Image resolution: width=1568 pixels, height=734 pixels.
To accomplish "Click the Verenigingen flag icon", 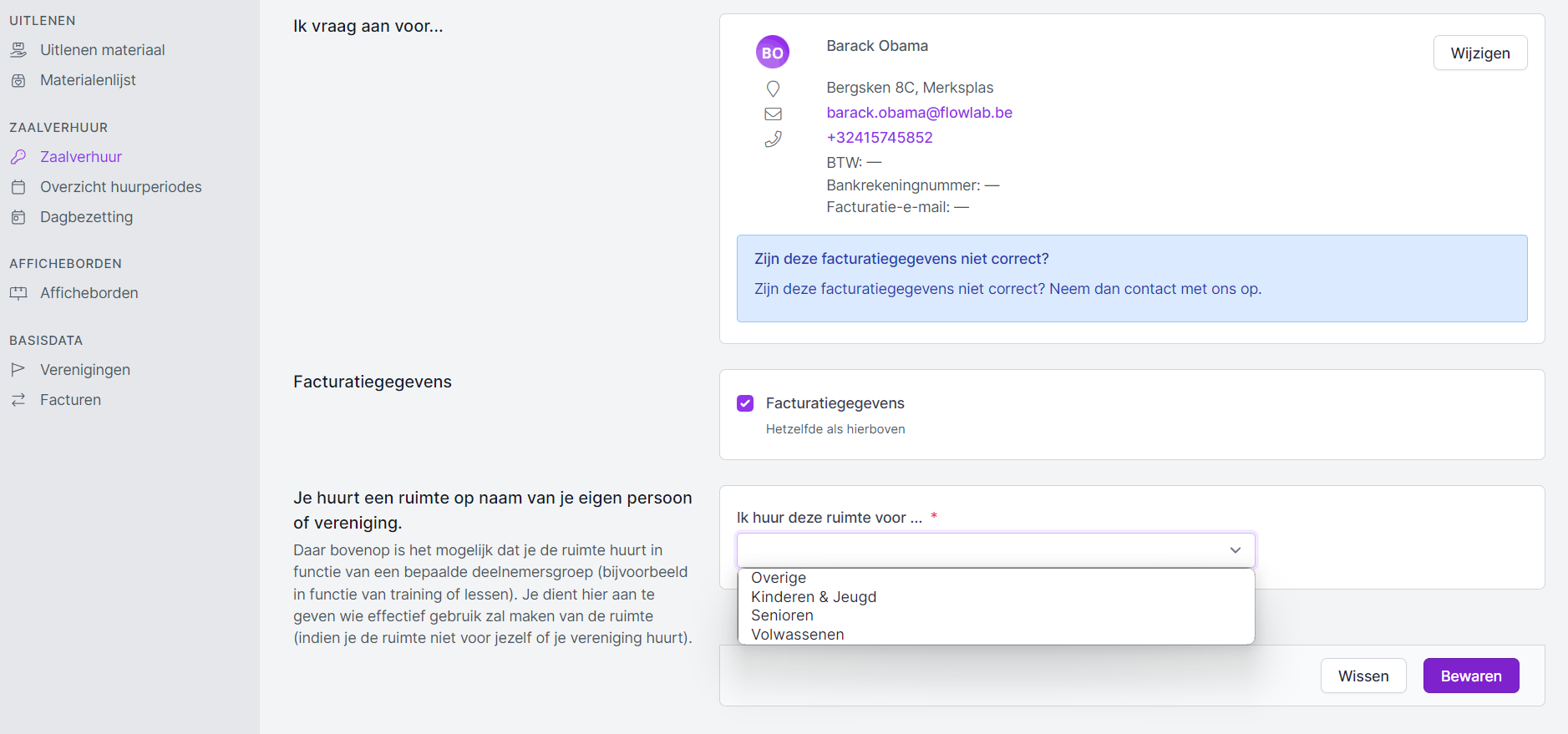I will (18, 370).
